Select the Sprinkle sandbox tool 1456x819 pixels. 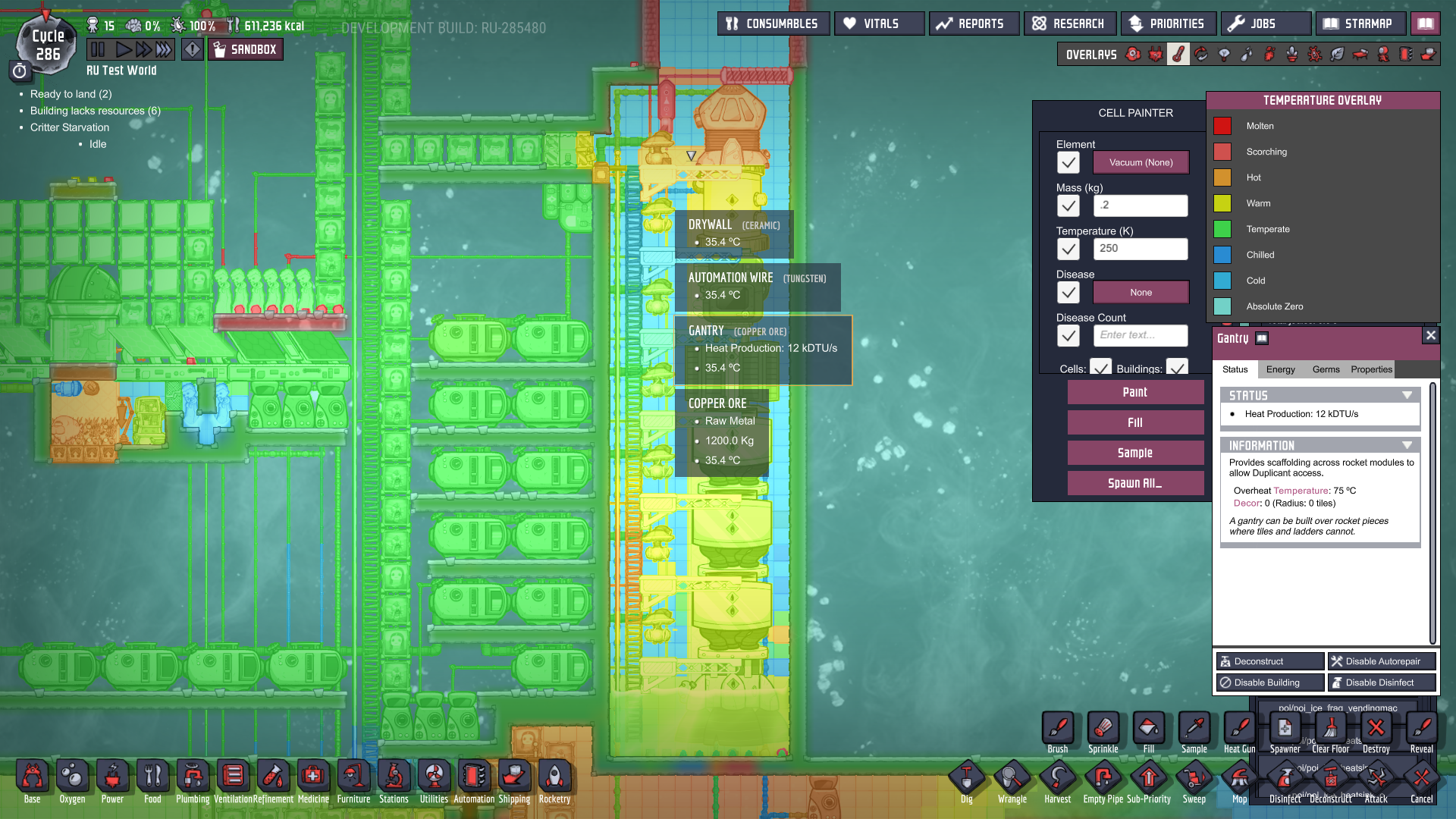(x=1103, y=730)
